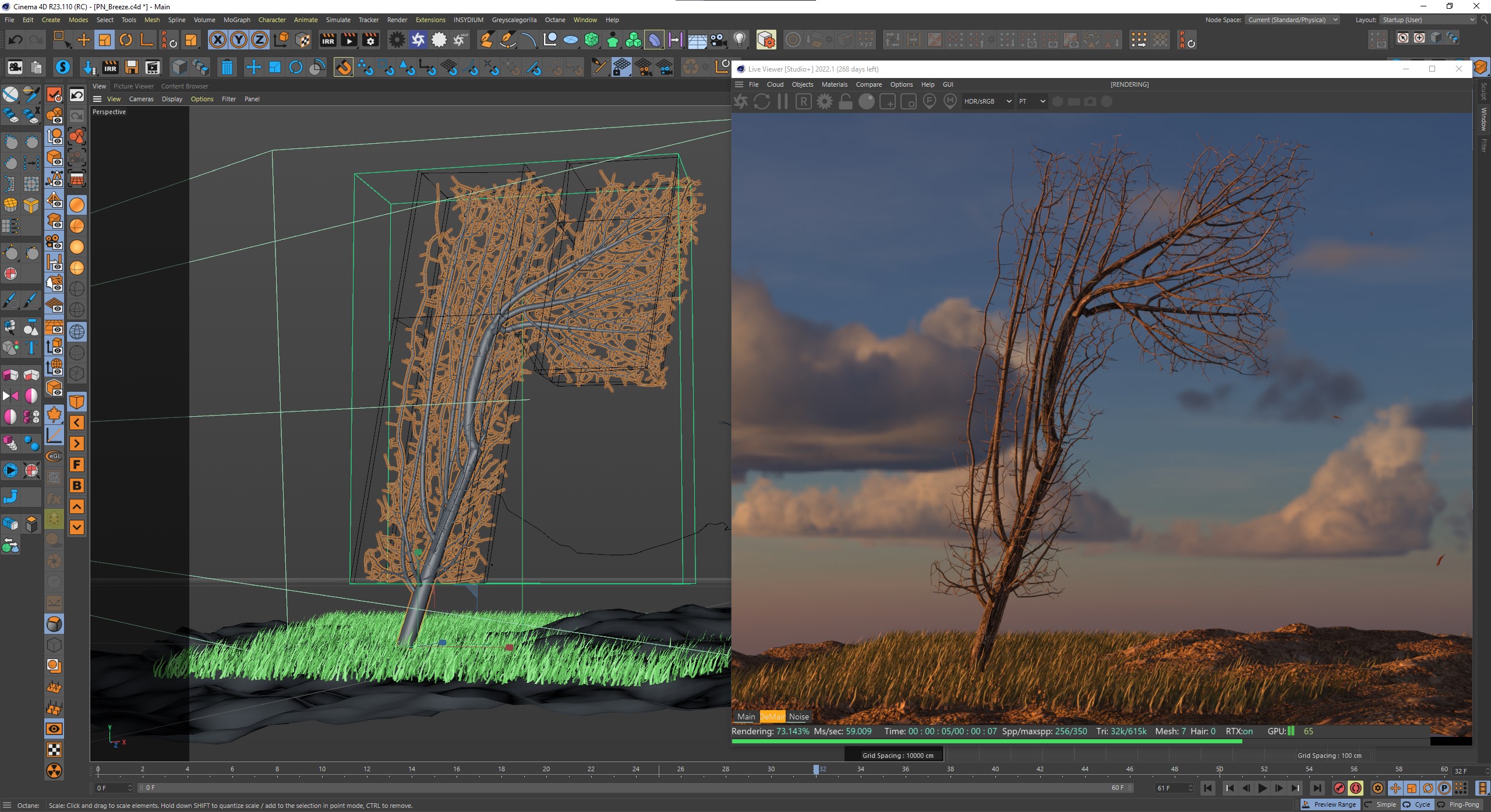Viewport: 1491px width, 812px height.
Task: Click the search magnifier at top right
Action: [x=1485, y=20]
